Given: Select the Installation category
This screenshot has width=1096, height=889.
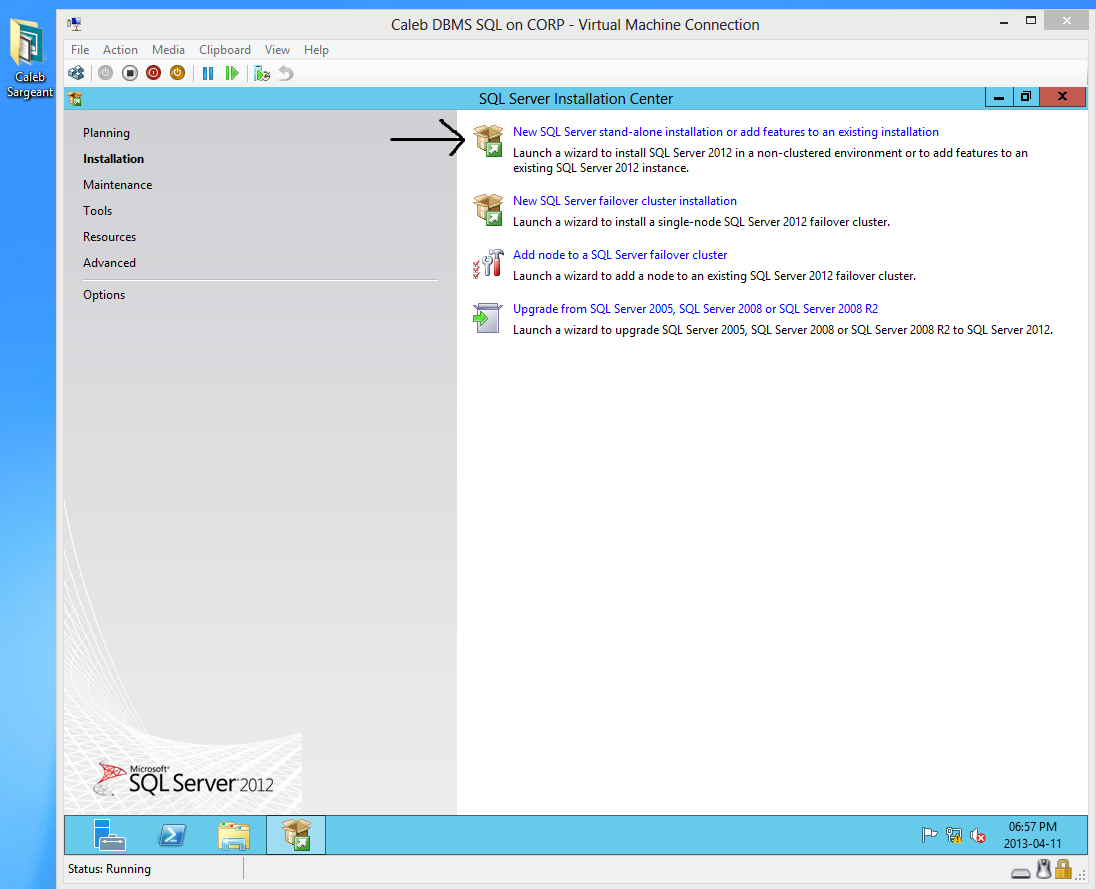Looking at the screenshot, I should [113, 159].
